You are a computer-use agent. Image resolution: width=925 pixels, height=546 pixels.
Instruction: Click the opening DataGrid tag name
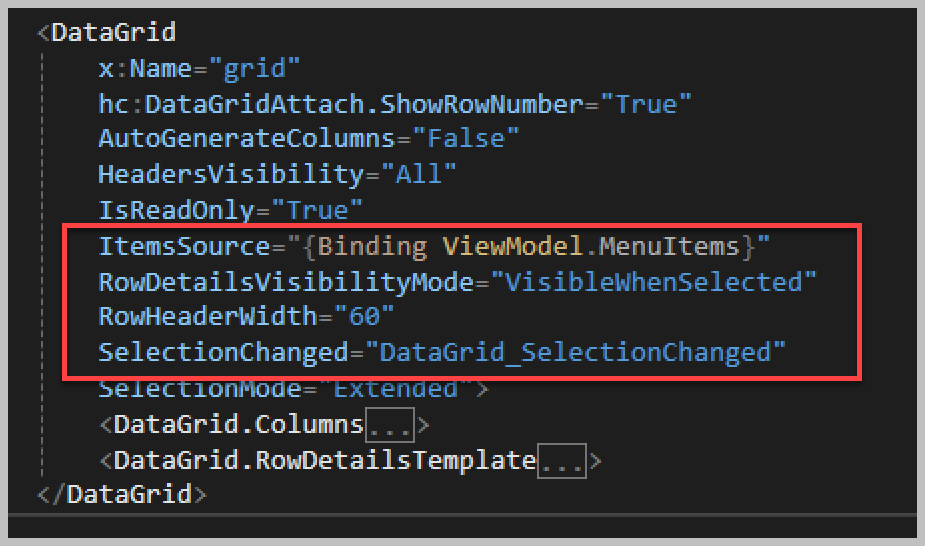coord(113,32)
